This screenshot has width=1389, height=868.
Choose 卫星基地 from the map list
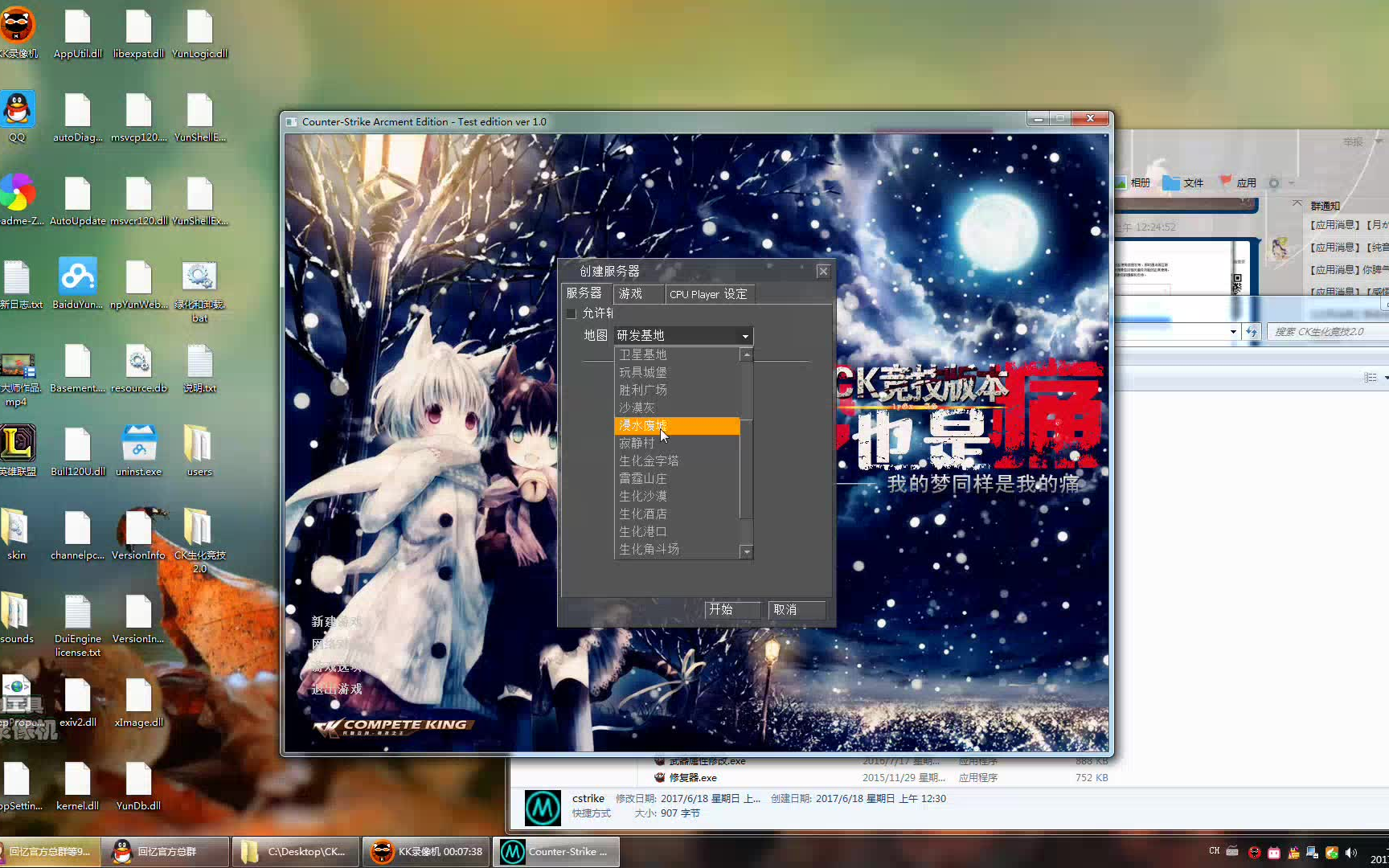click(677, 354)
